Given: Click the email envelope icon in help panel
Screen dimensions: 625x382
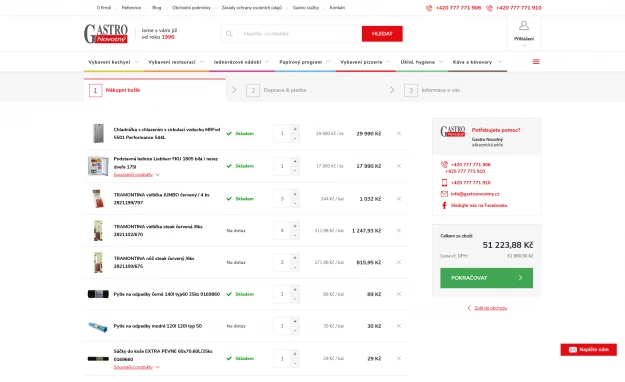Looking at the screenshot, I should pos(444,194).
